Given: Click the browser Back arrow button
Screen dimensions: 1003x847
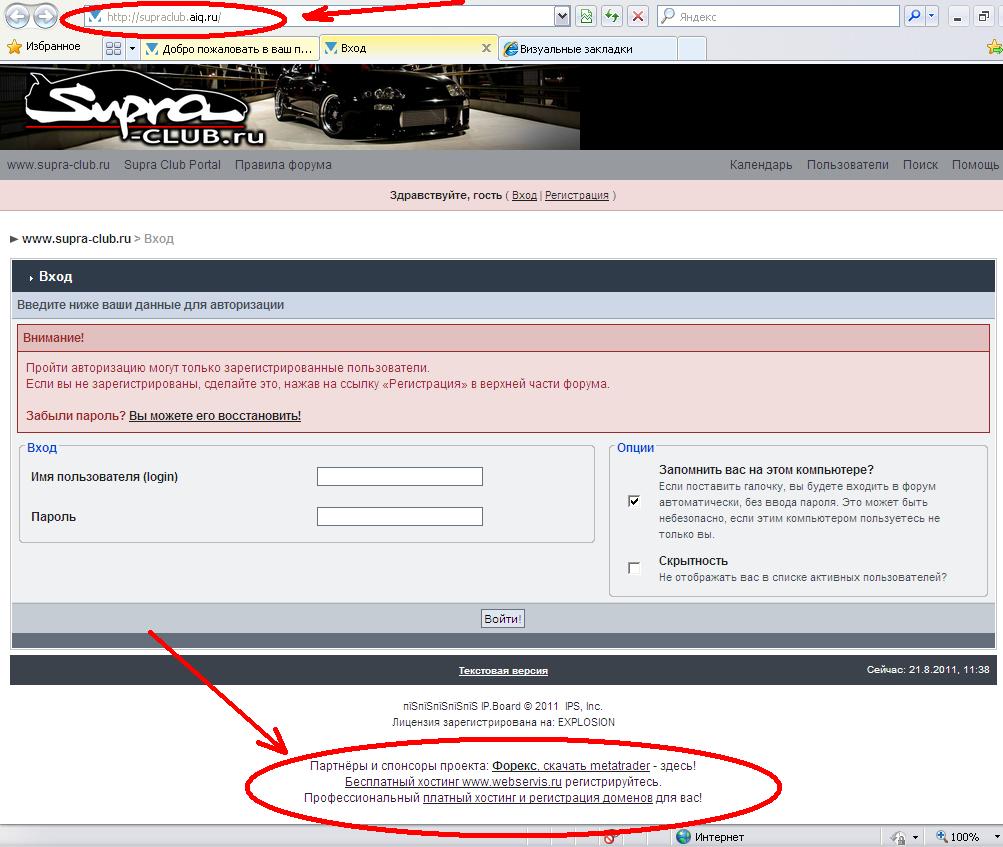Looking at the screenshot, I should click(18, 16).
